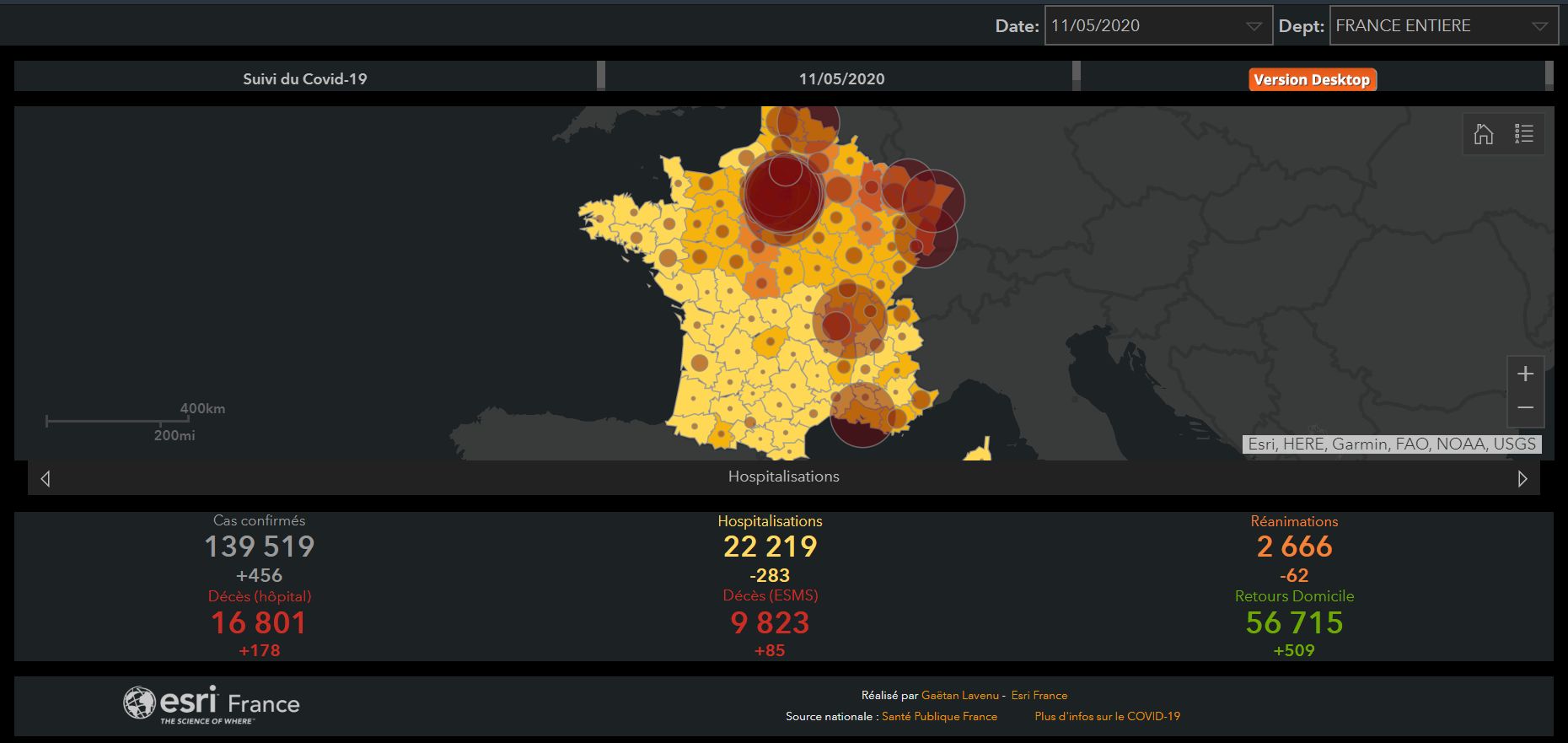Screen dimensions: 1568x743
Task: Click the Retours Domicile value 56 715
Action: click(1294, 623)
